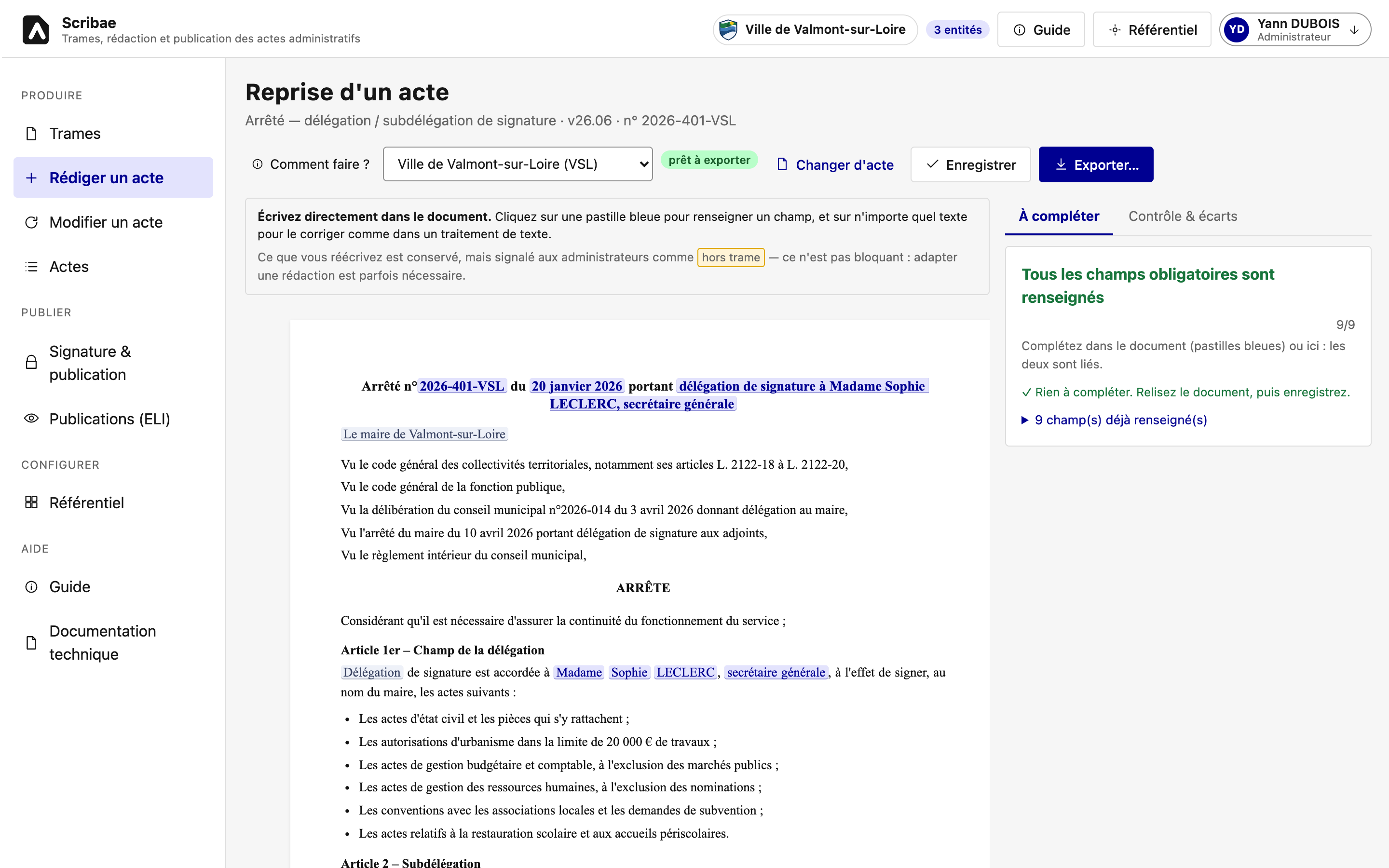Click the info icon in header Guide button
Image resolution: width=1389 pixels, height=868 pixels.
(x=1020, y=30)
